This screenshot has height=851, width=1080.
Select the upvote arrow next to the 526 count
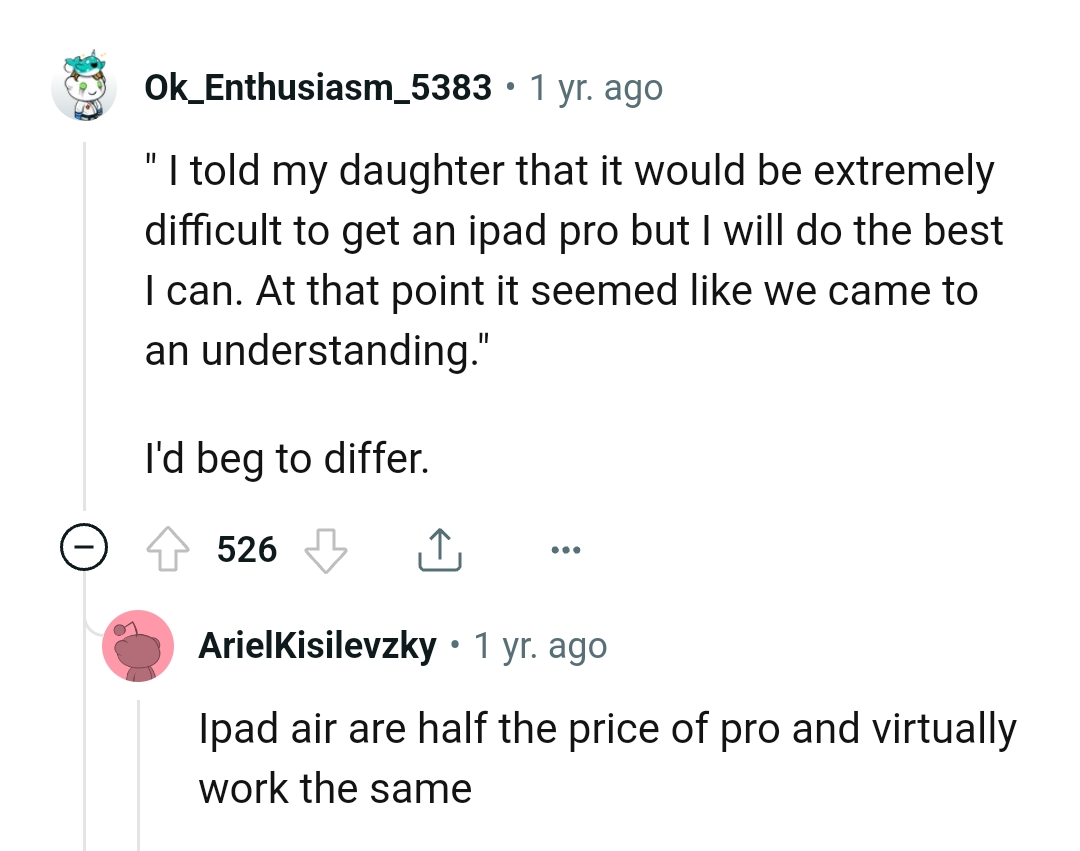pos(168,548)
